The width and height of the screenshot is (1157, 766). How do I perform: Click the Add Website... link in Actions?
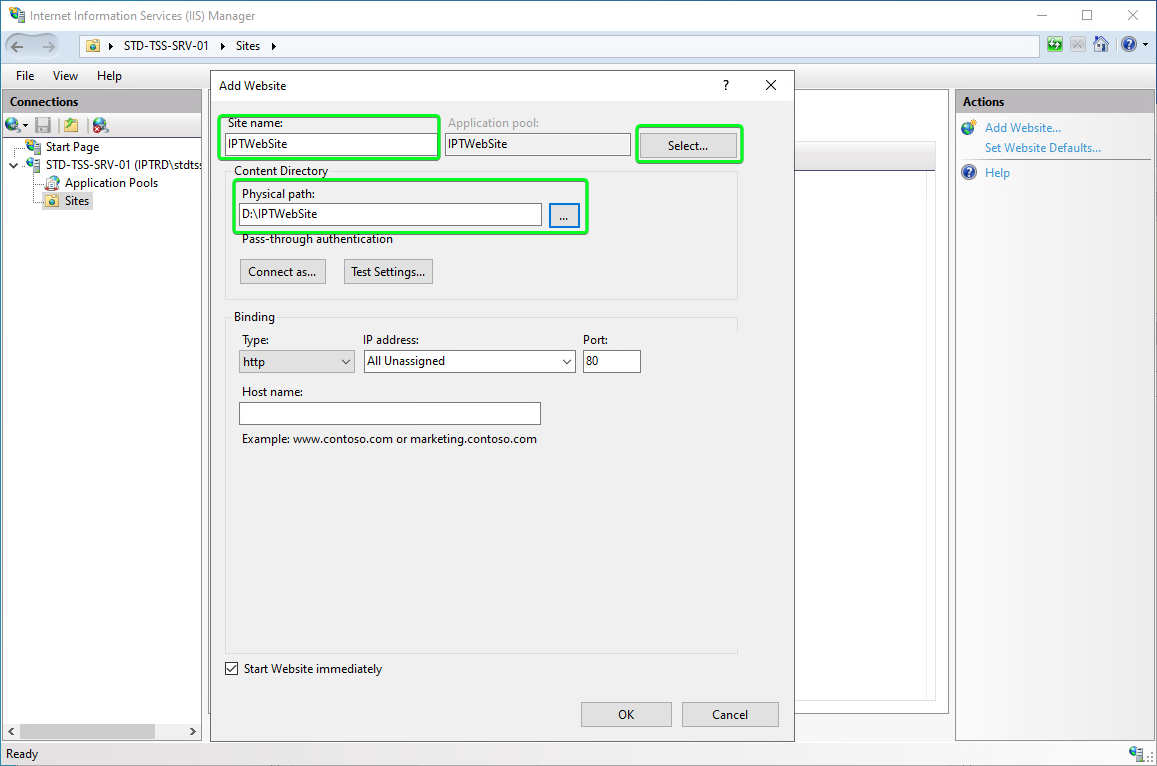pos(1023,128)
